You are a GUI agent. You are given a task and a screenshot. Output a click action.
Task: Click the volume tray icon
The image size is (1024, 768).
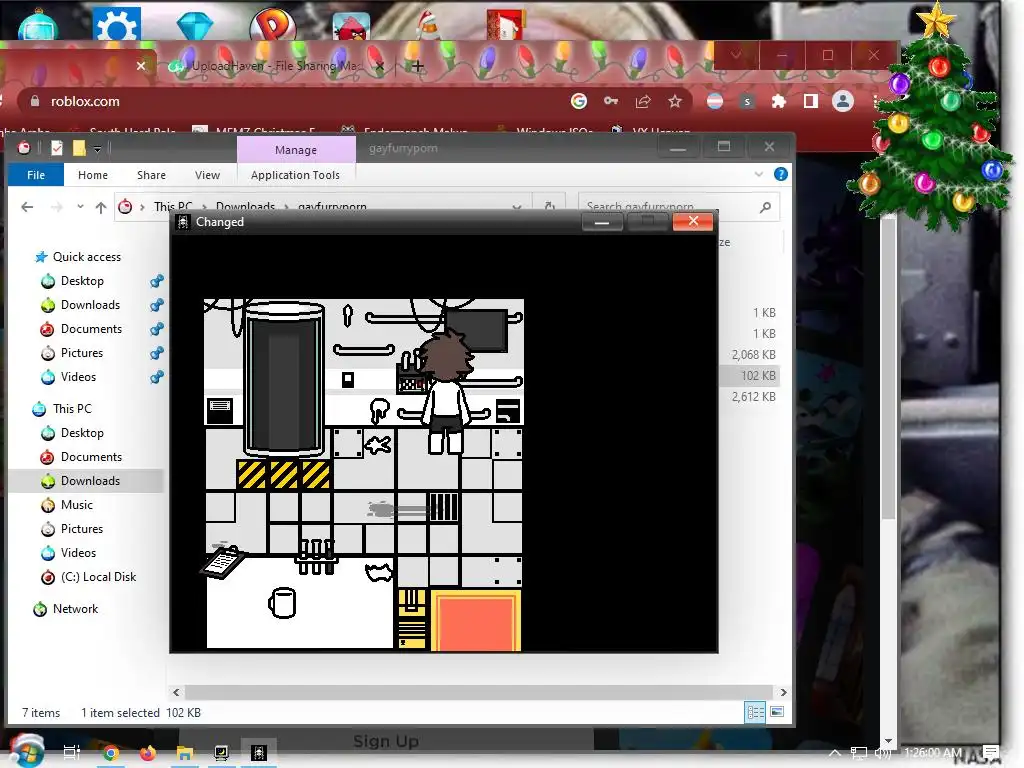883,753
